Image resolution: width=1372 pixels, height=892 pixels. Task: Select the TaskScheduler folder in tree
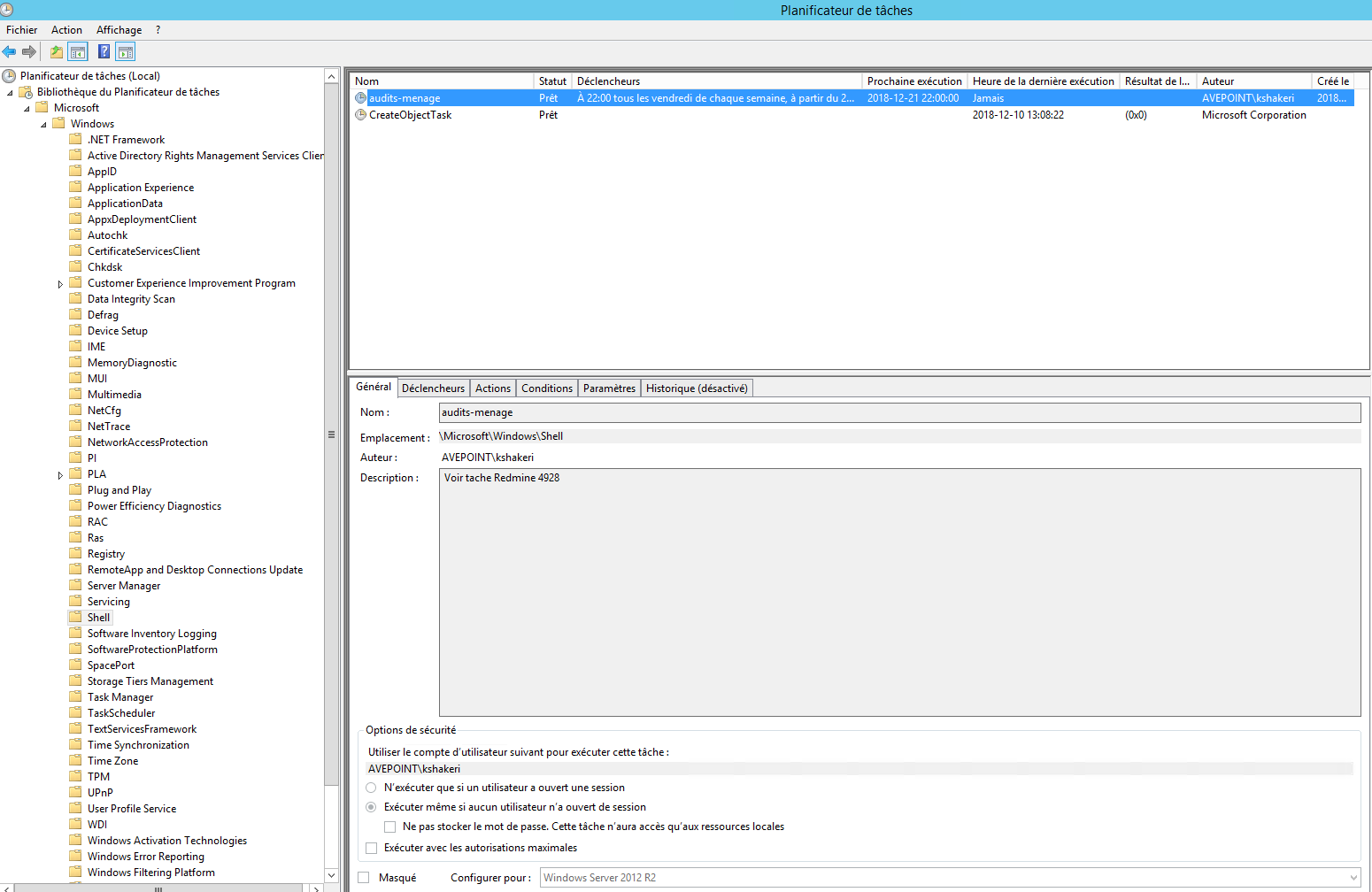[121, 713]
